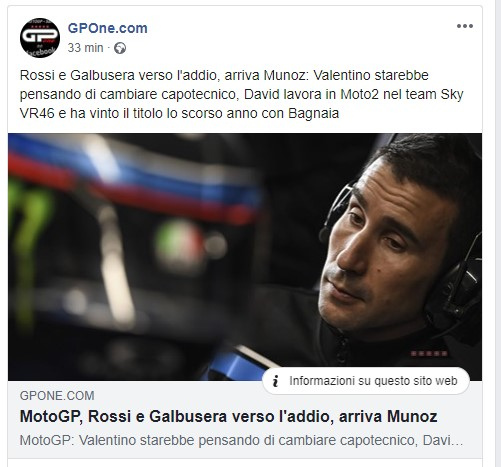Viewport: 501px width, 467px height.
Task: Click the red dotted logo on man's jacket
Action: 429,353
